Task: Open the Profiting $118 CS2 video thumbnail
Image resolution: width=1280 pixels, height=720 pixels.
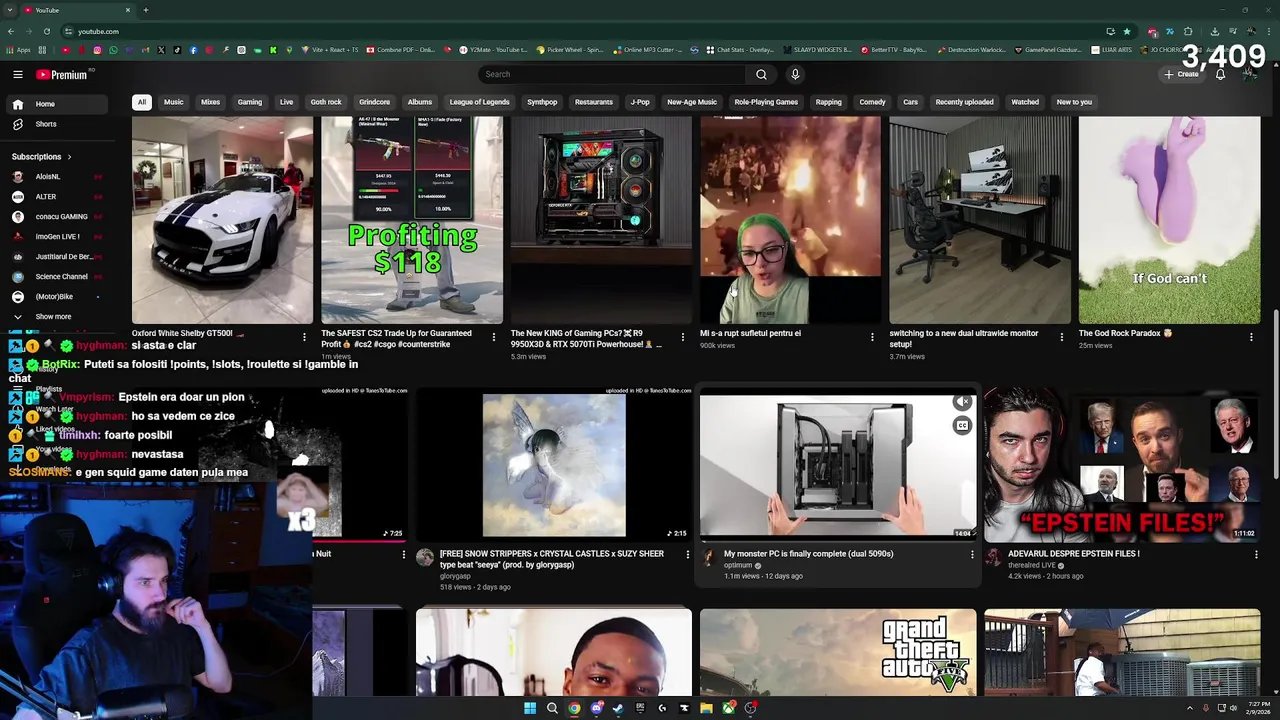Action: pyautogui.click(x=412, y=220)
